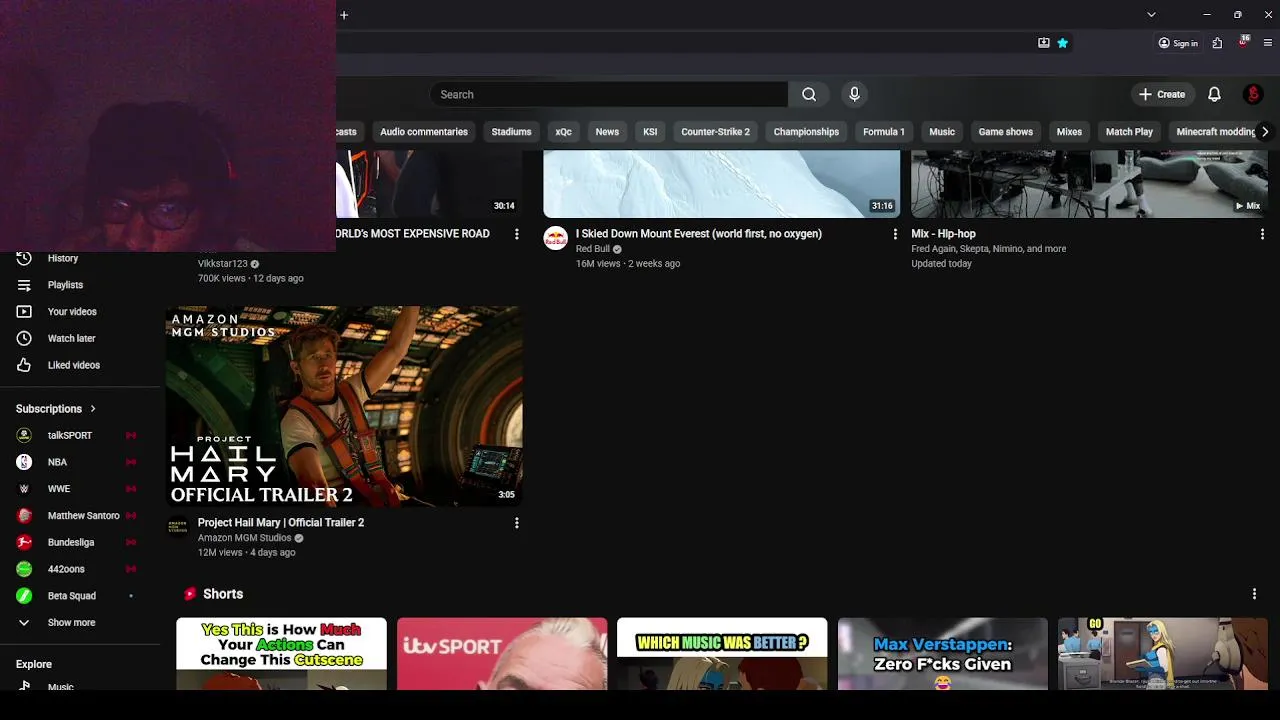This screenshot has width=1280, height=720.
Task: Open options for the Mix - Hip-hop card
Action: pyautogui.click(x=1262, y=234)
